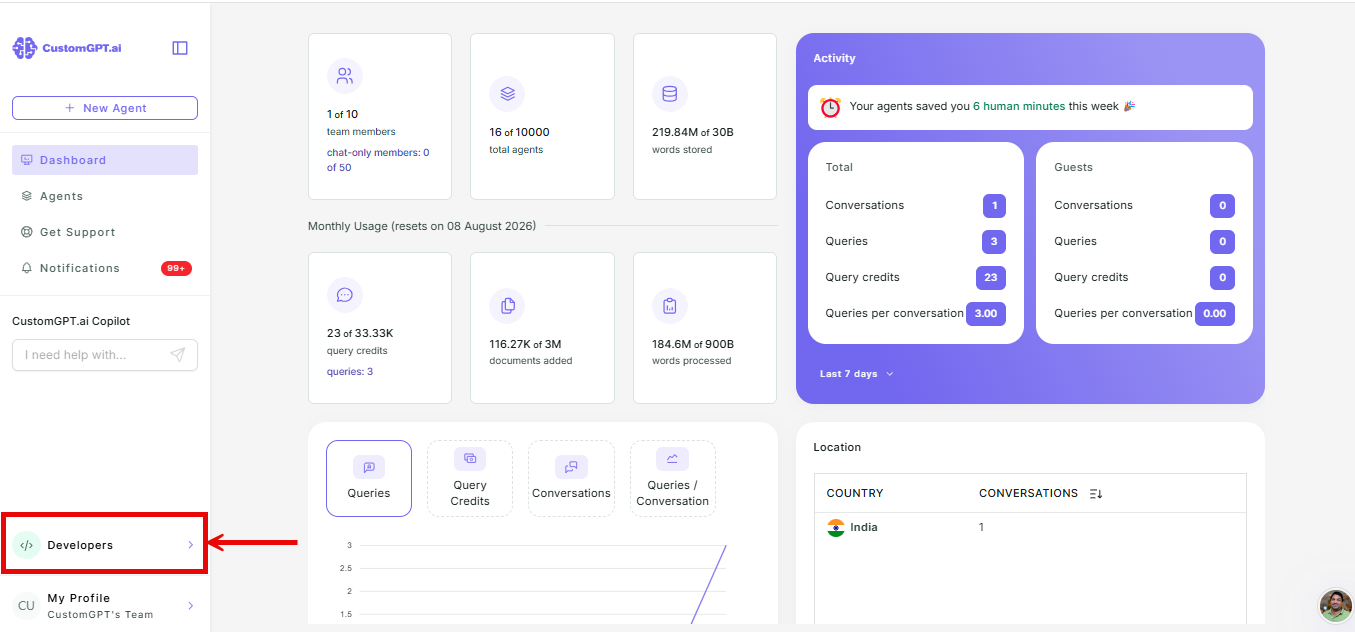Click the total agents stack icon

click(x=507, y=94)
